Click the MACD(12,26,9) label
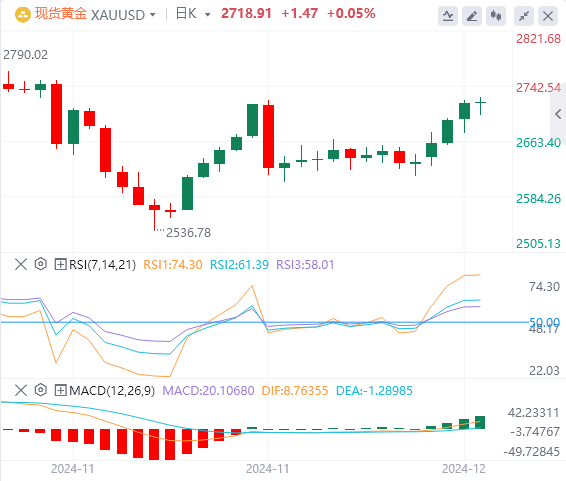 (112, 390)
